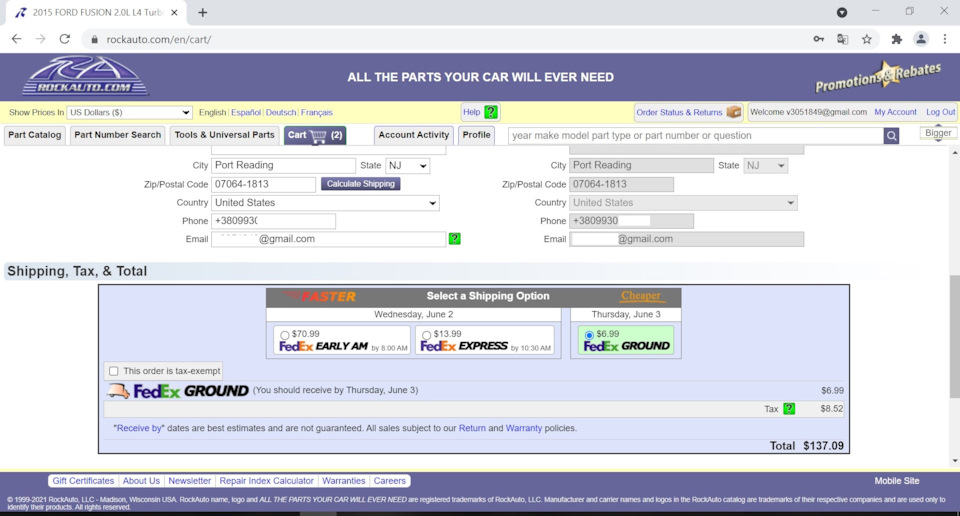
Task: Click the page vertical scrollbar
Action: [x=954, y=336]
